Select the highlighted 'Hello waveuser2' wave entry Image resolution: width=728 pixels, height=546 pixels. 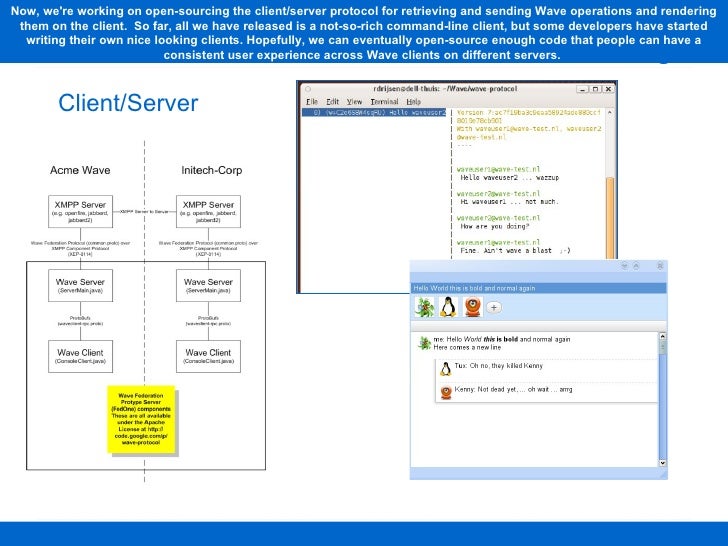(374, 112)
